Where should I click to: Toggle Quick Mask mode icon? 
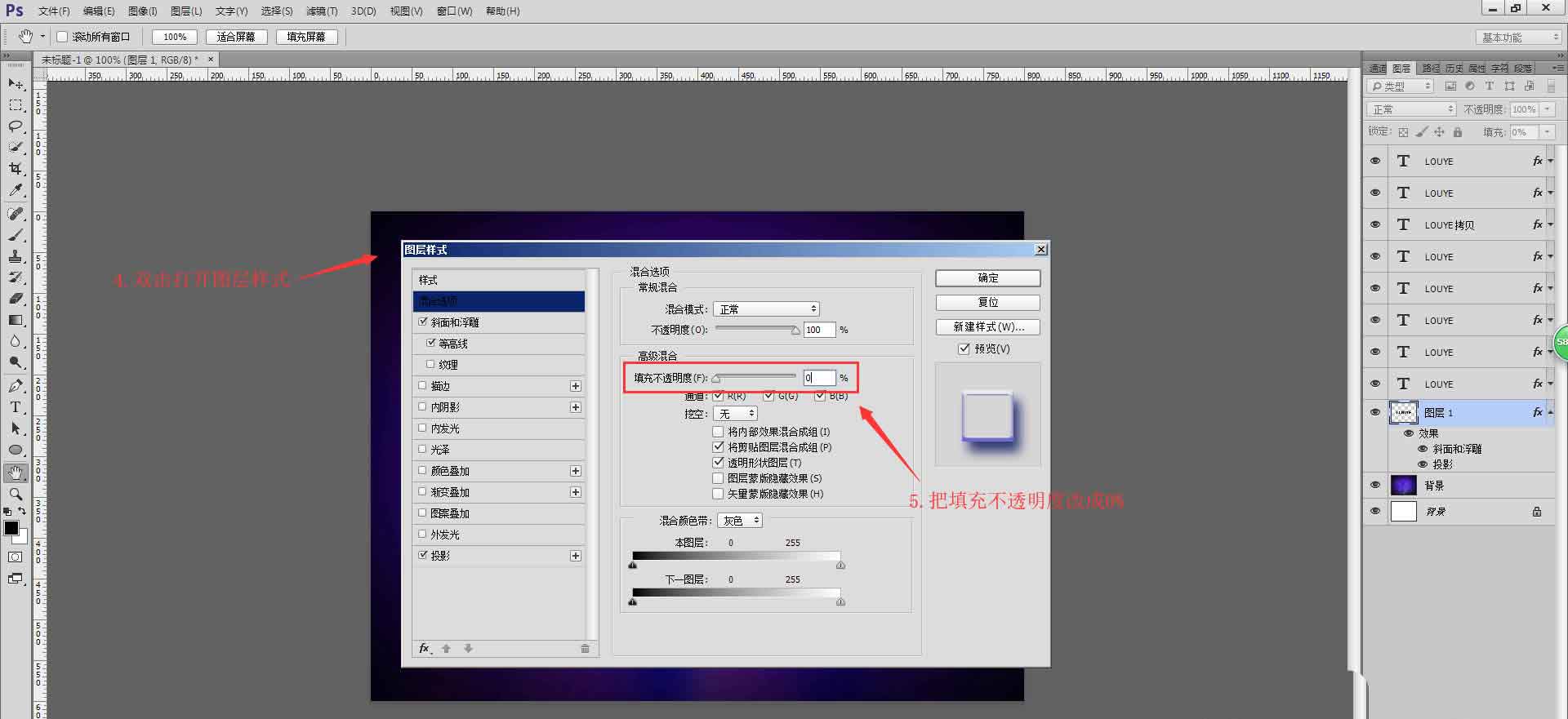pos(16,557)
